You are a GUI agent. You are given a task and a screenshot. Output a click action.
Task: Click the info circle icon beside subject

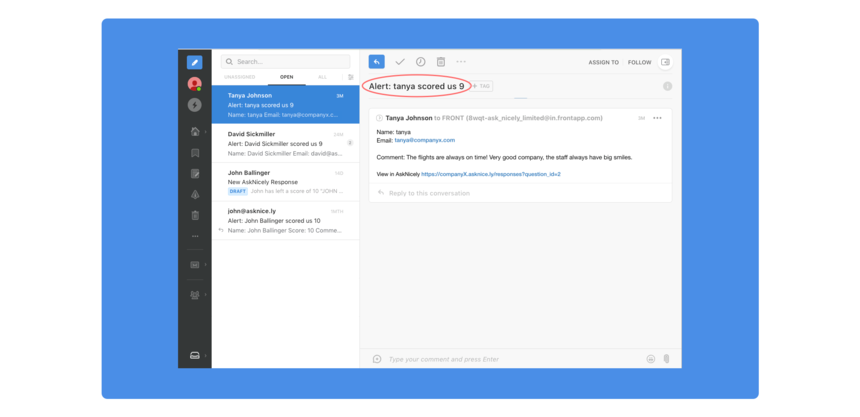[x=667, y=86]
